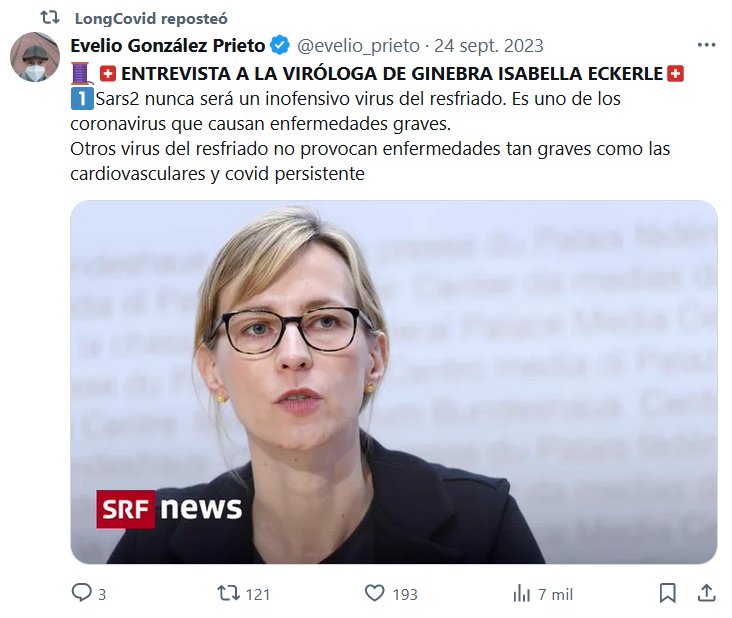Click the repost arrows icon above post

coord(50,18)
